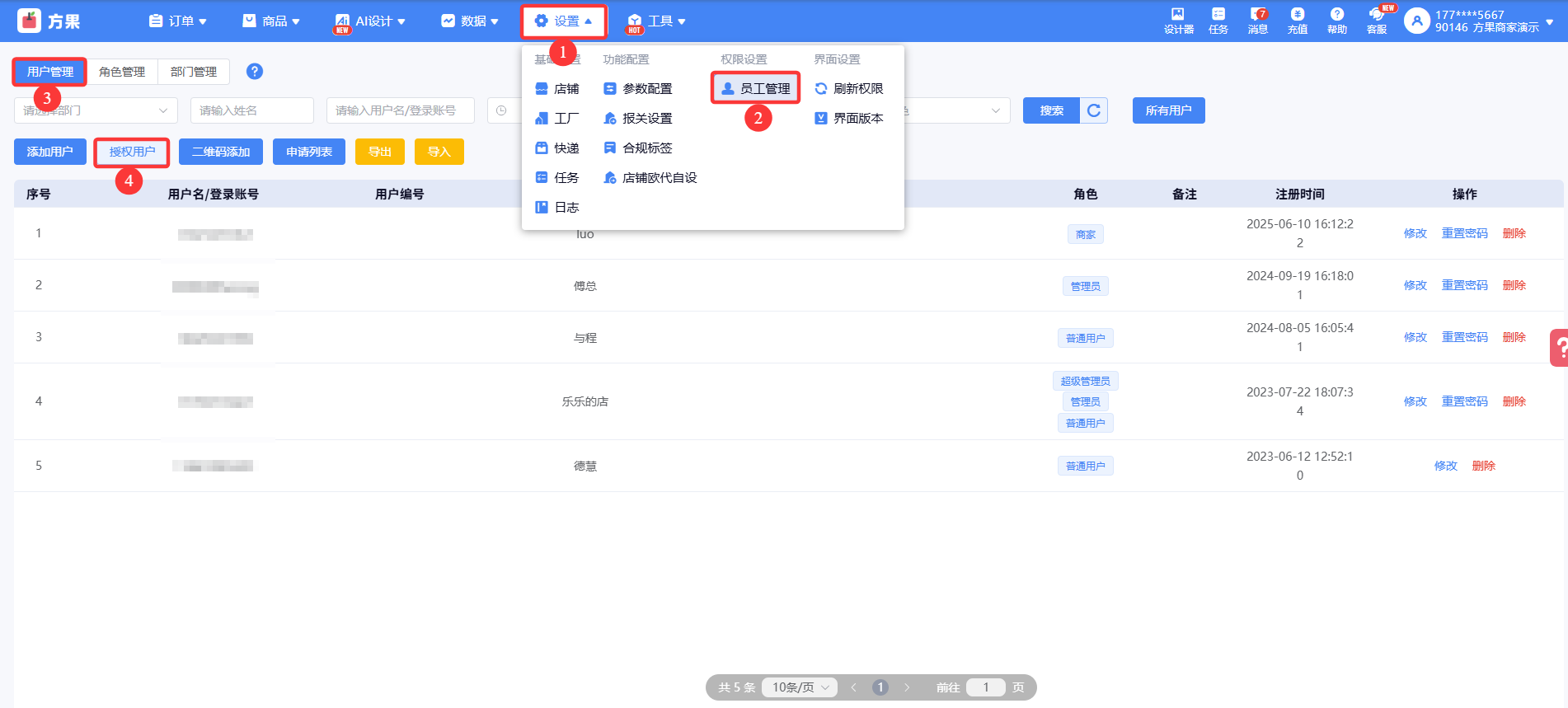The width and height of the screenshot is (1568, 708).
Task: Click the refresh icon beside 搜索
Action: (x=1094, y=110)
